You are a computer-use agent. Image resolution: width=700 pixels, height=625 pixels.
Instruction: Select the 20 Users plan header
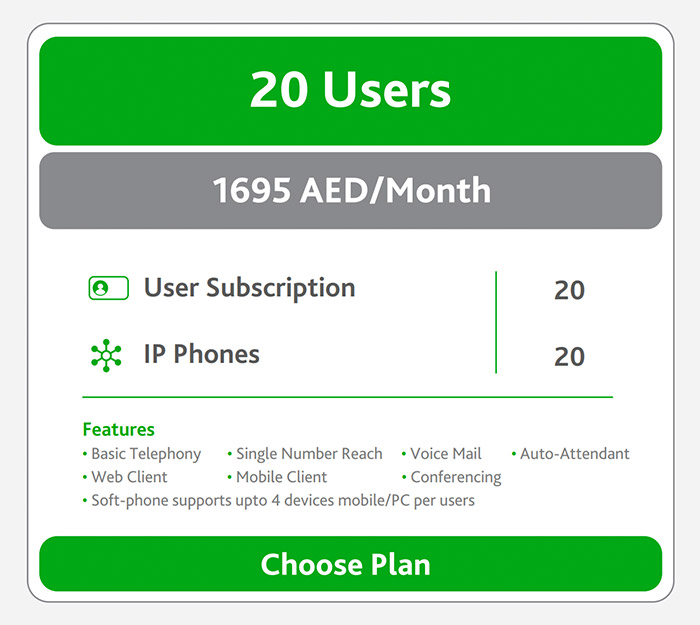pos(350,91)
